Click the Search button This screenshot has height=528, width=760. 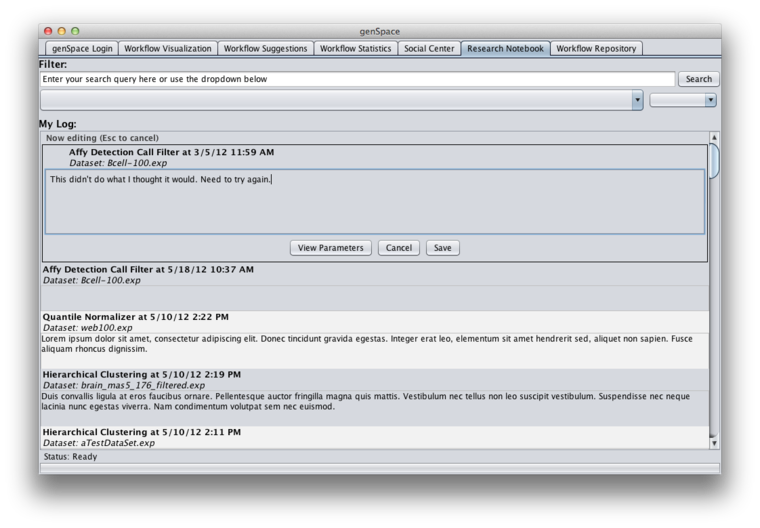pyautogui.click(x=698, y=79)
